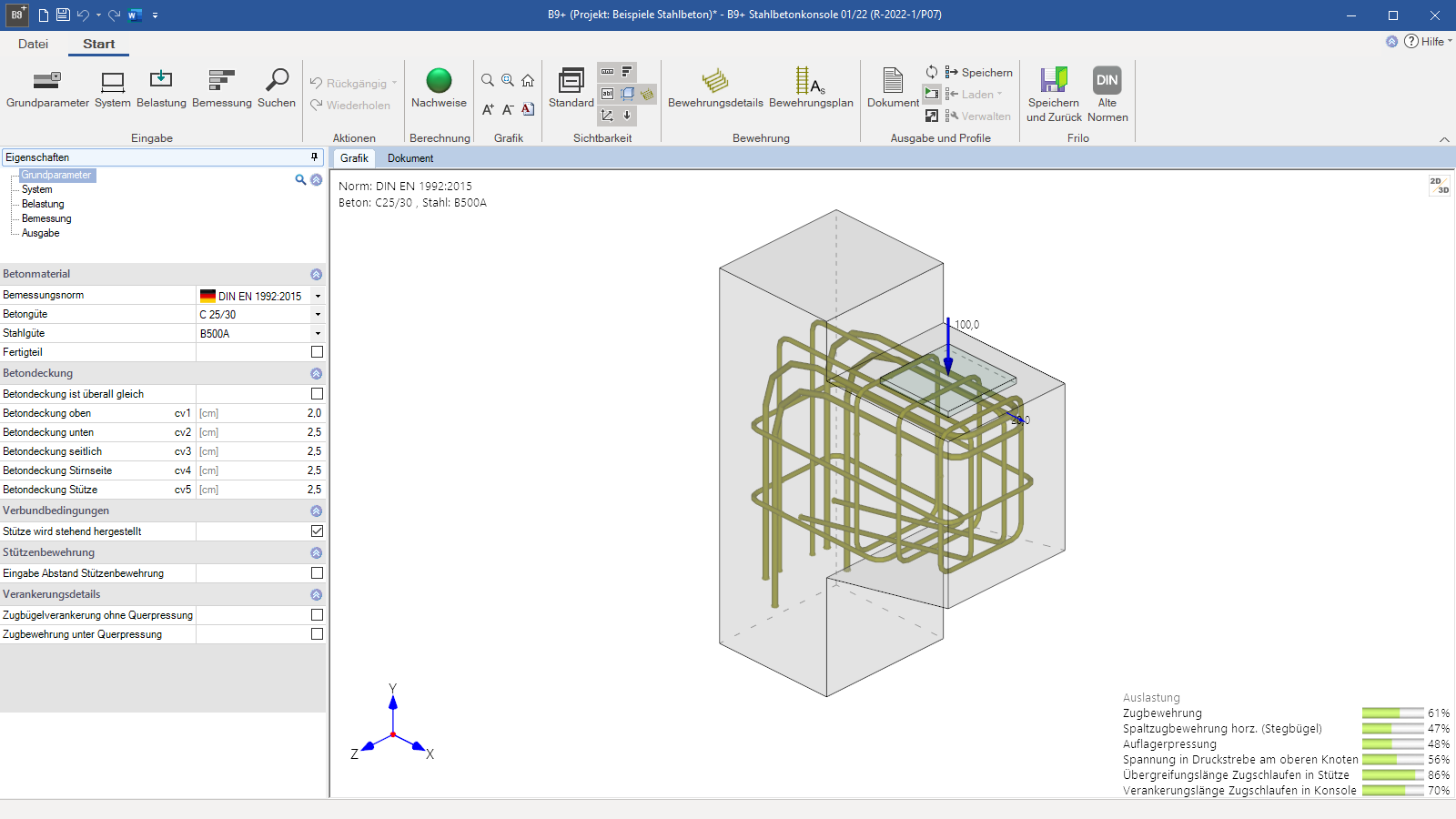This screenshot has height=819, width=1456.
Task: Collapse Verbundbedingungen section
Action: 316,511
